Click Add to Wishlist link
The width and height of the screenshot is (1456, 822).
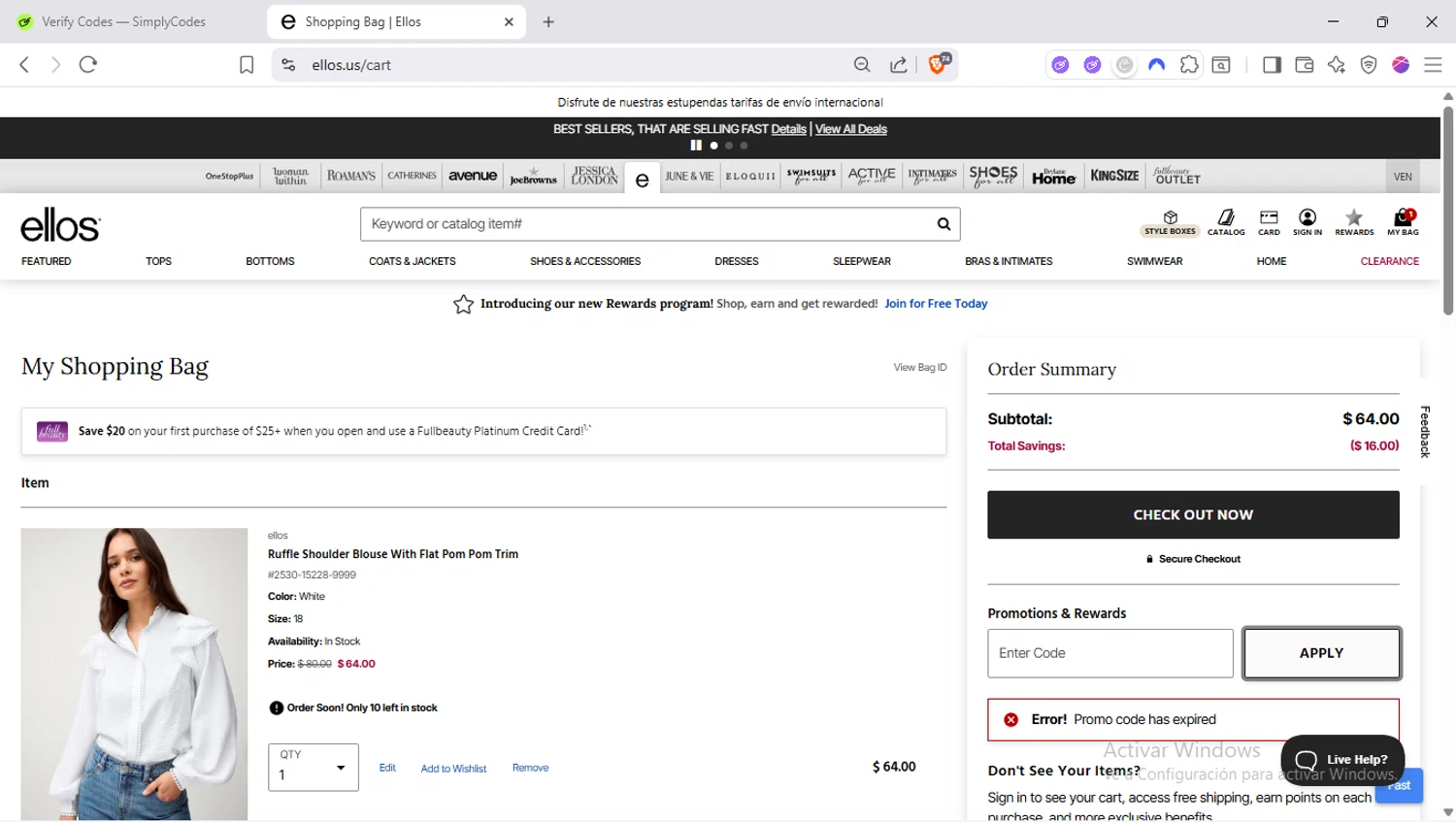coord(453,769)
